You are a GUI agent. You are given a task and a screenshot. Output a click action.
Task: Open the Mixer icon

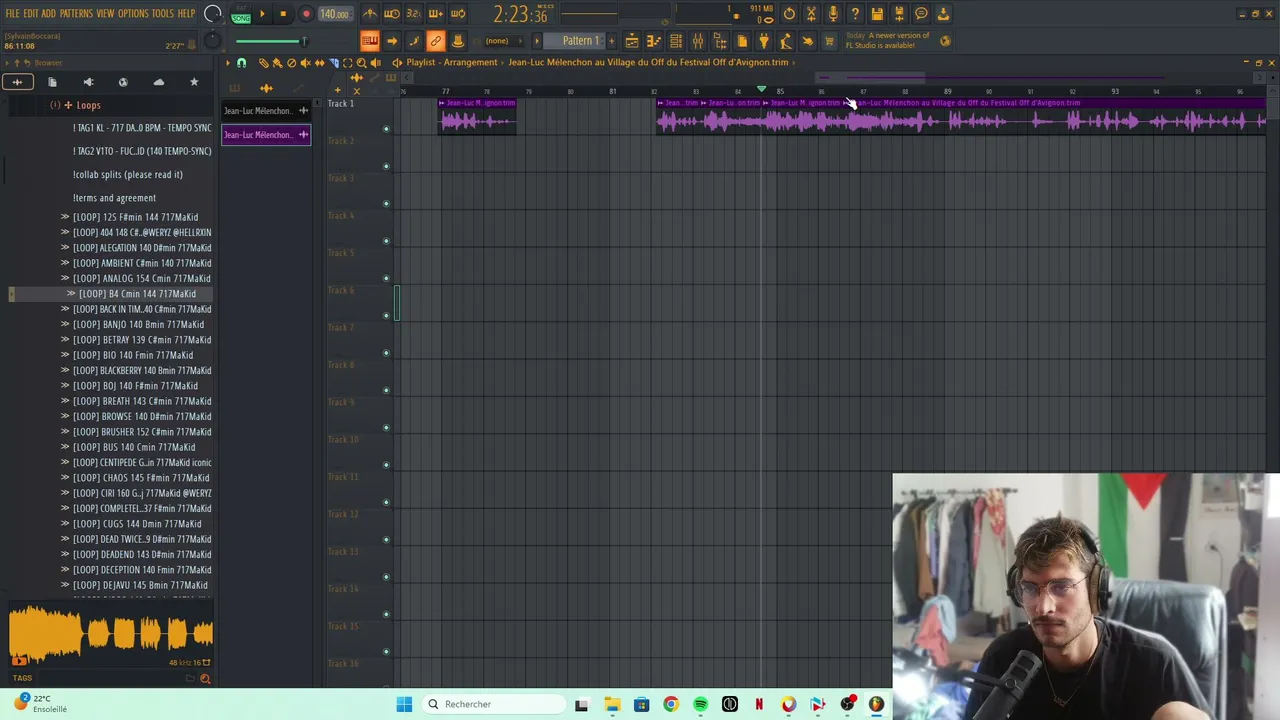(x=698, y=41)
